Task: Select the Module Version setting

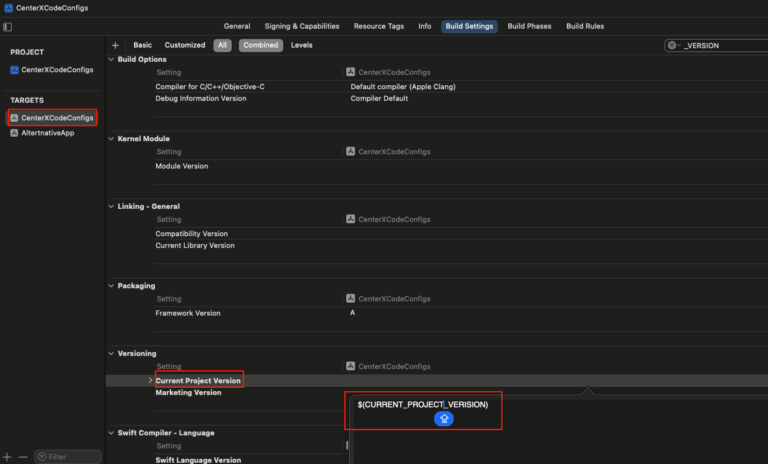Action: pos(182,166)
